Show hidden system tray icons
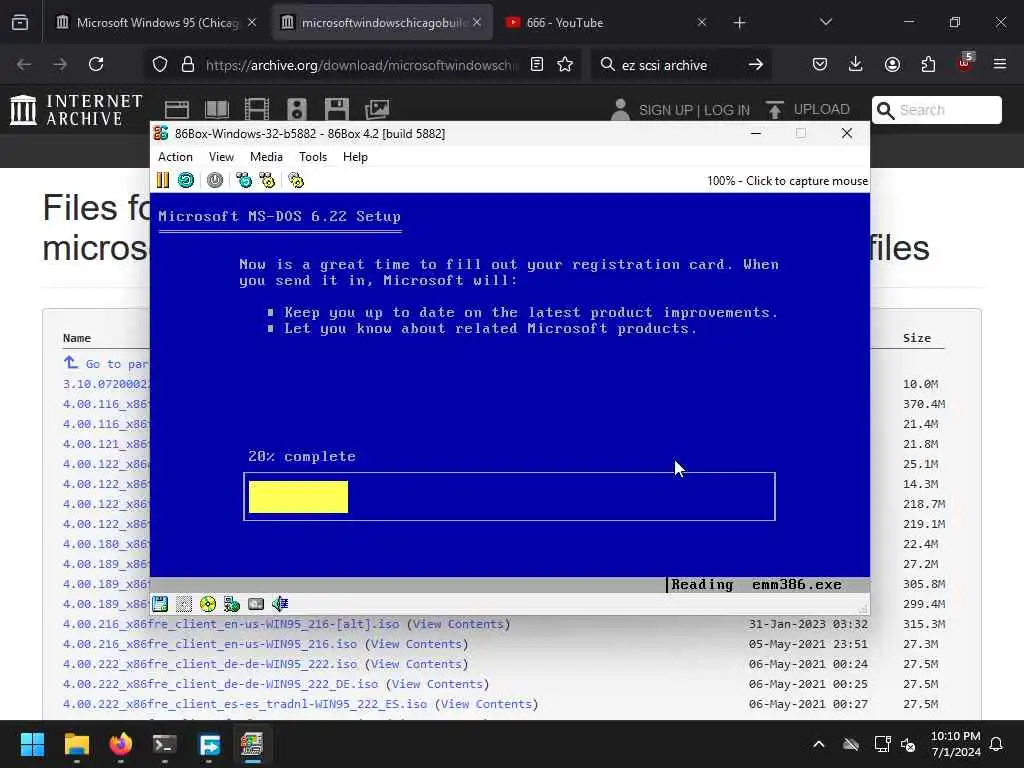This screenshot has width=1024, height=768. point(818,744)
